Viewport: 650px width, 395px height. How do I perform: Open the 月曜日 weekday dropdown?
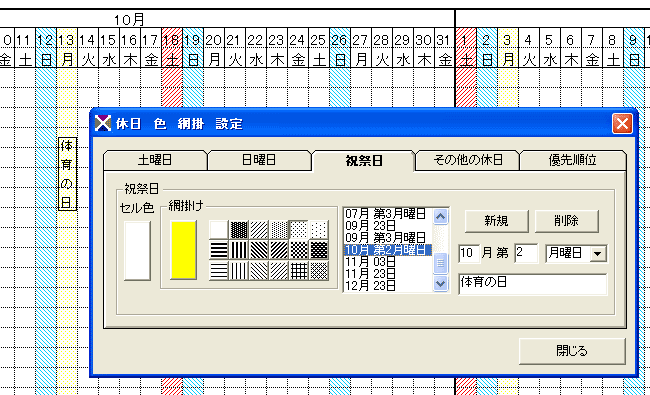pos(598,254)
